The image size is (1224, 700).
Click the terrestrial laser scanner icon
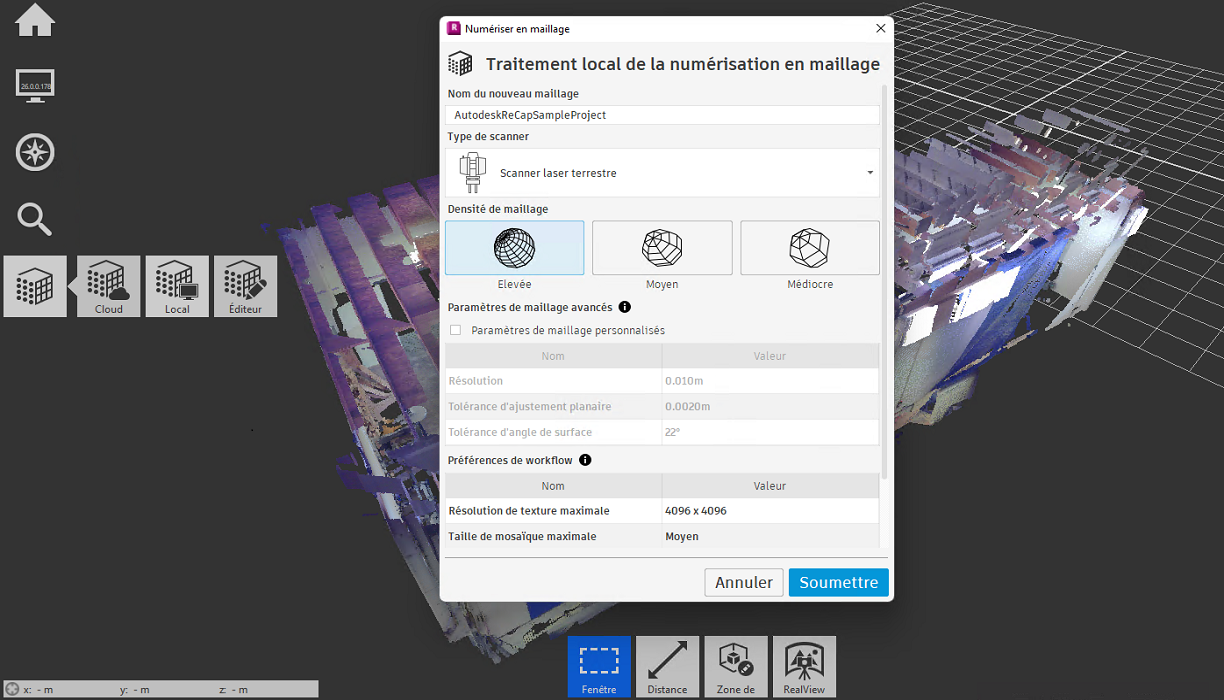(472, 173)
